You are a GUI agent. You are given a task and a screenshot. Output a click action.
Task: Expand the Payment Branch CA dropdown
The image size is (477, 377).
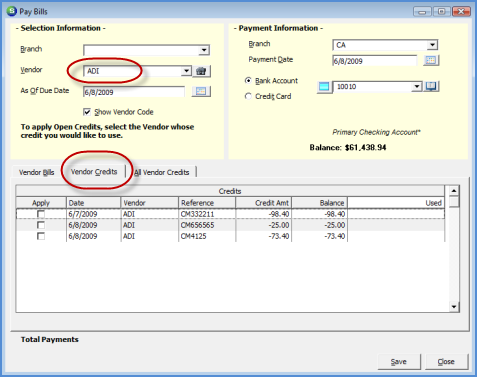432,45
